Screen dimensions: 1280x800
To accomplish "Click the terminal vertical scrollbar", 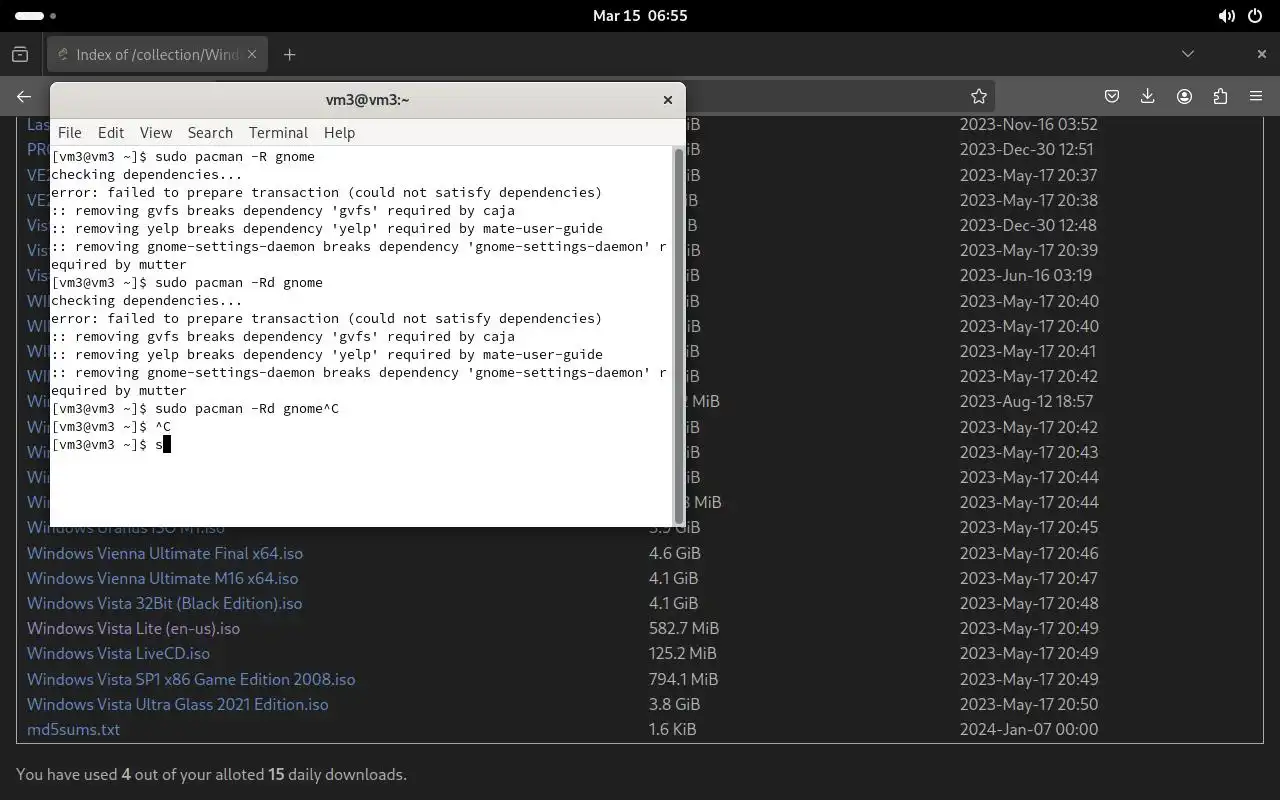I will pos(679,336).
